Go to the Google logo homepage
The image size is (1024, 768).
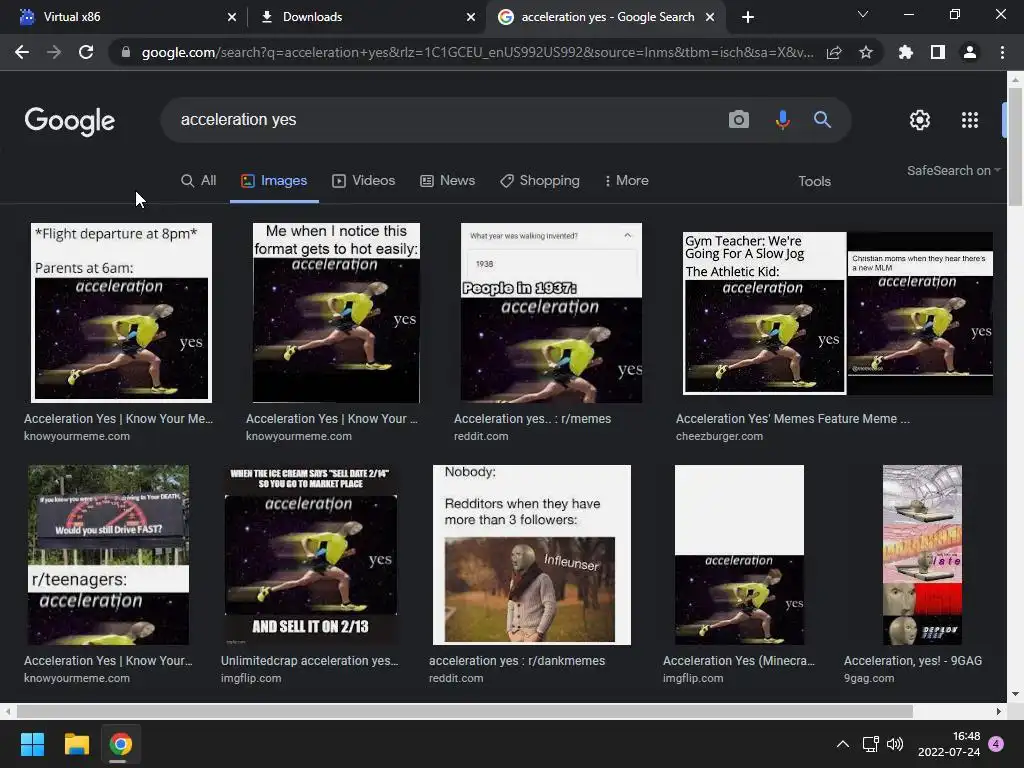point(69,121)
